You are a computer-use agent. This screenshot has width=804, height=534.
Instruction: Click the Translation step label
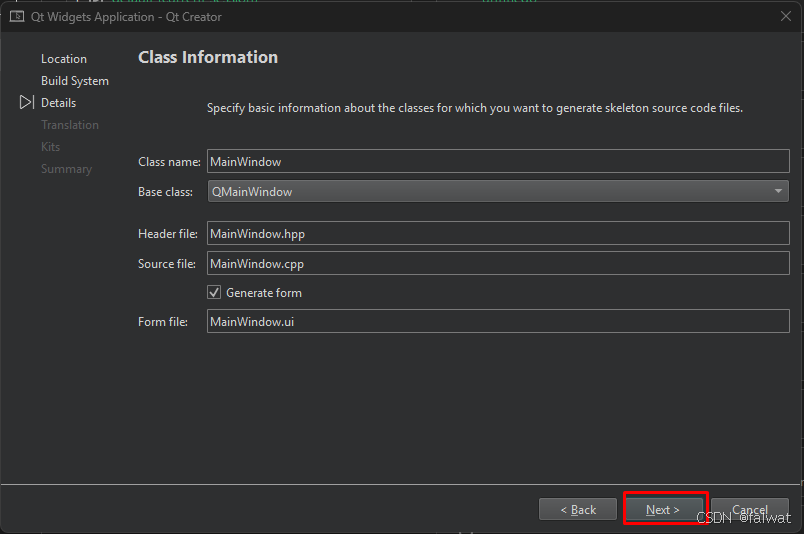70,125
